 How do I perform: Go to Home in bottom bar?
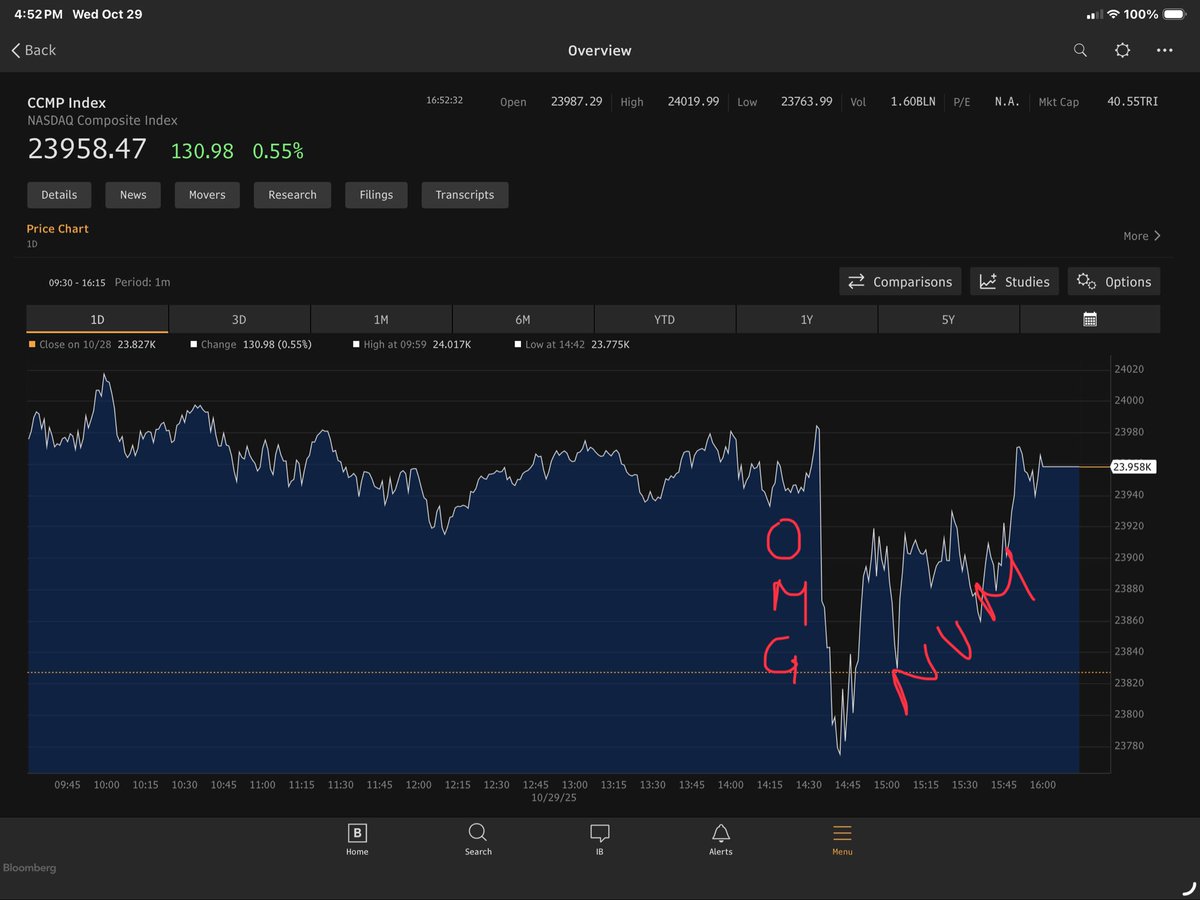point(357,839)
